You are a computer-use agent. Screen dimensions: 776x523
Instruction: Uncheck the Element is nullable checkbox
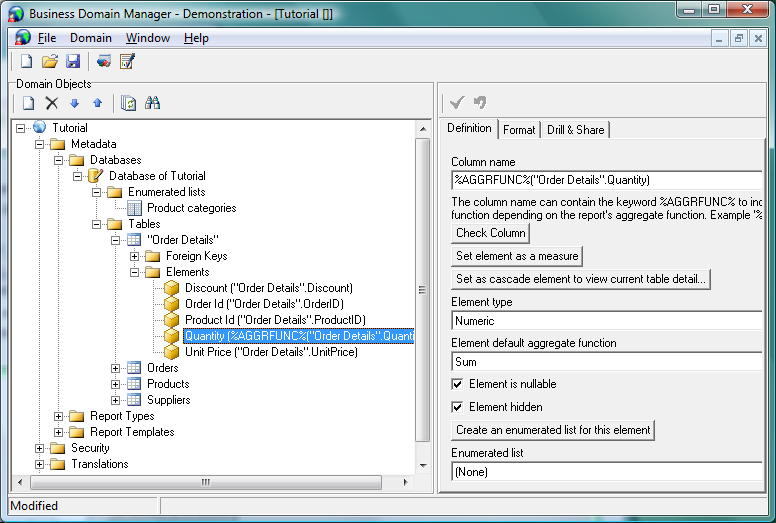[458, 384]
